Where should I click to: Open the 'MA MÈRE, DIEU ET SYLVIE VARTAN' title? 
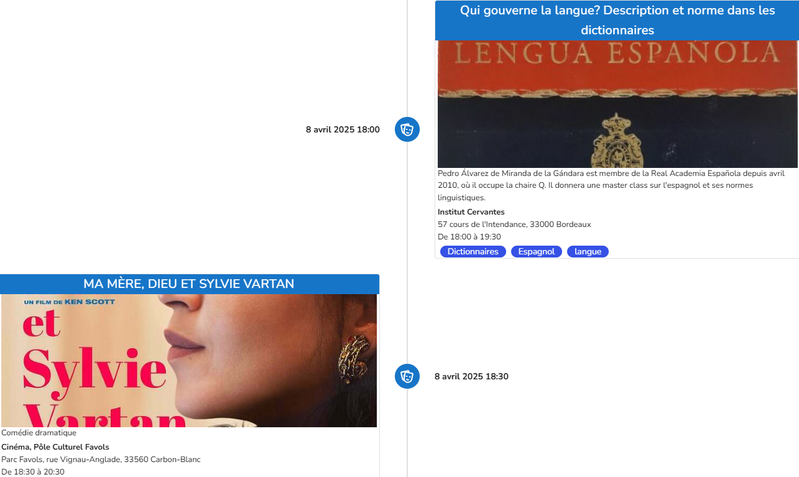(189, 284)
